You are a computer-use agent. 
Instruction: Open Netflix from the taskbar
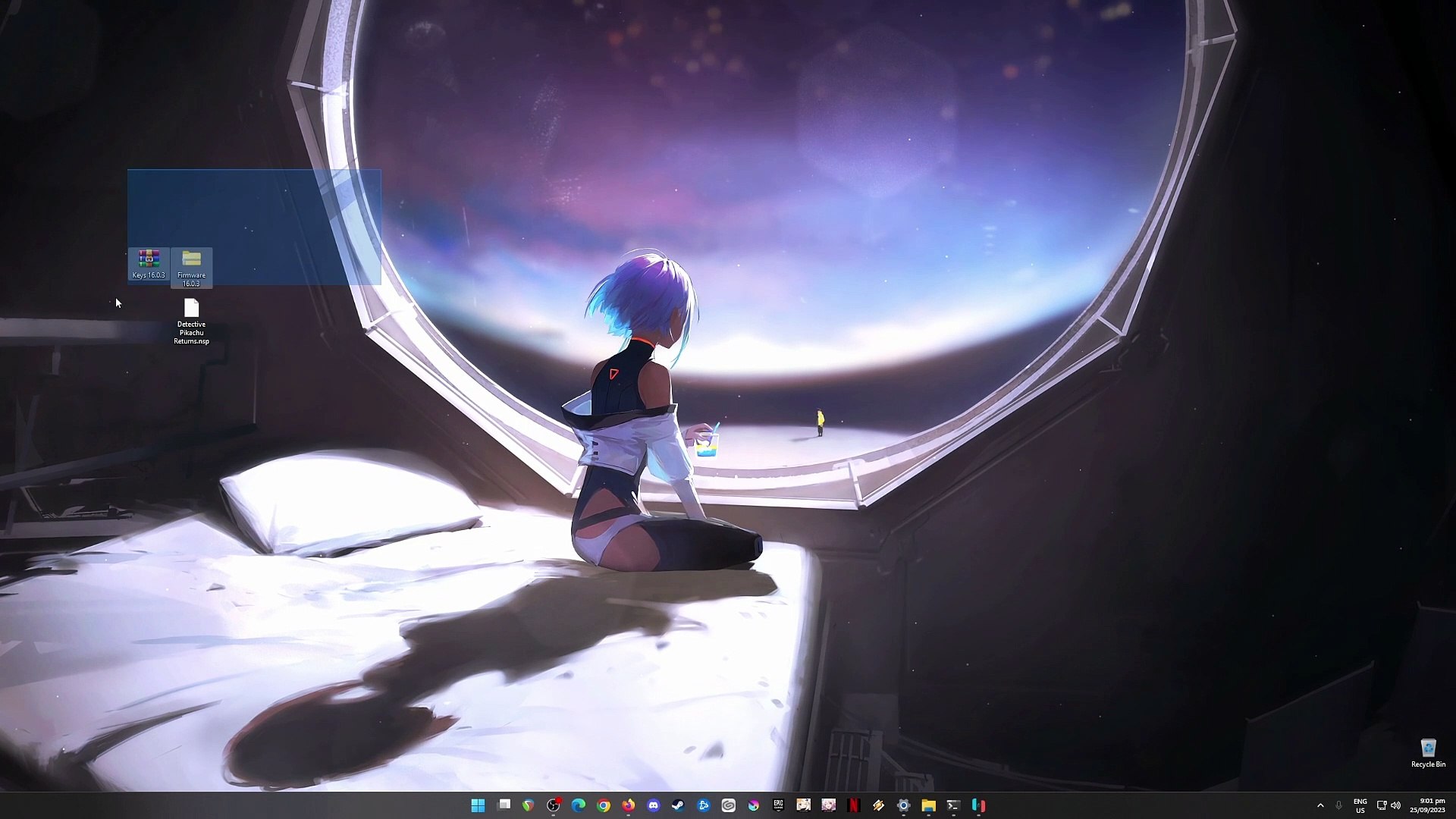[x=854, y=805]
